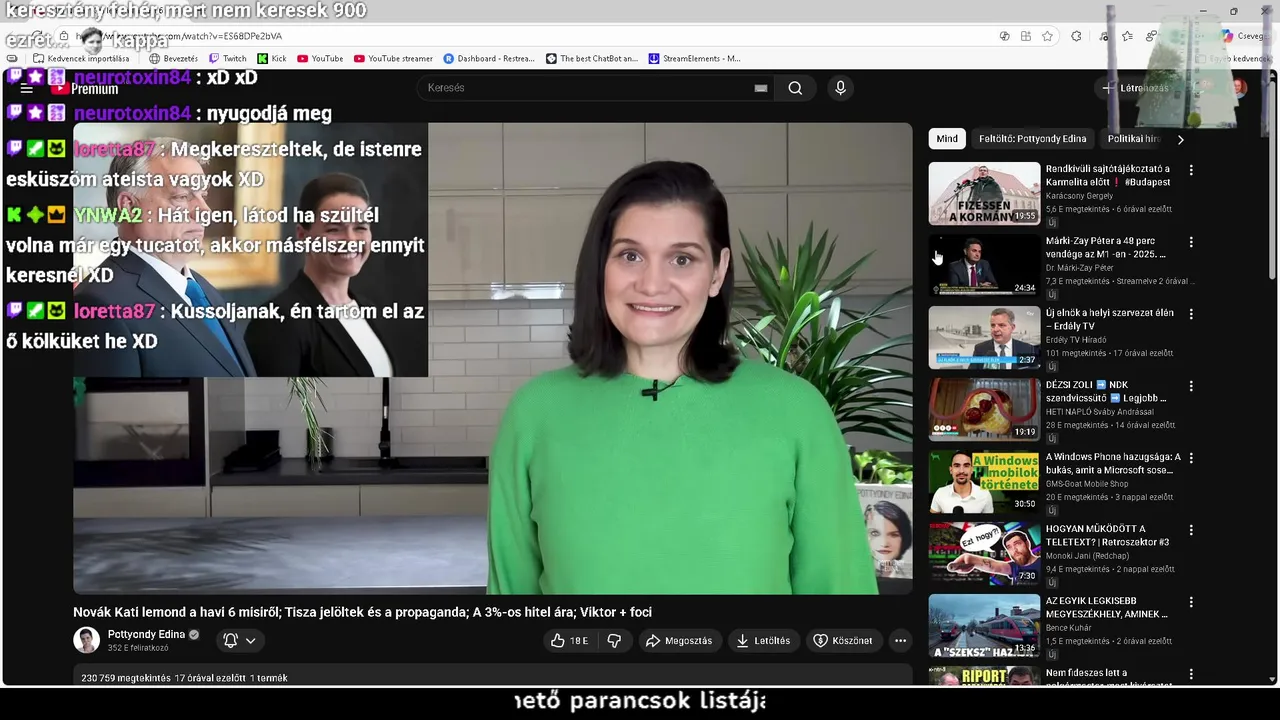Open the Márki-Zay Péter M1 video thumbnail
The width and height of the screenshot is (1280, 720).
(984, 266)
